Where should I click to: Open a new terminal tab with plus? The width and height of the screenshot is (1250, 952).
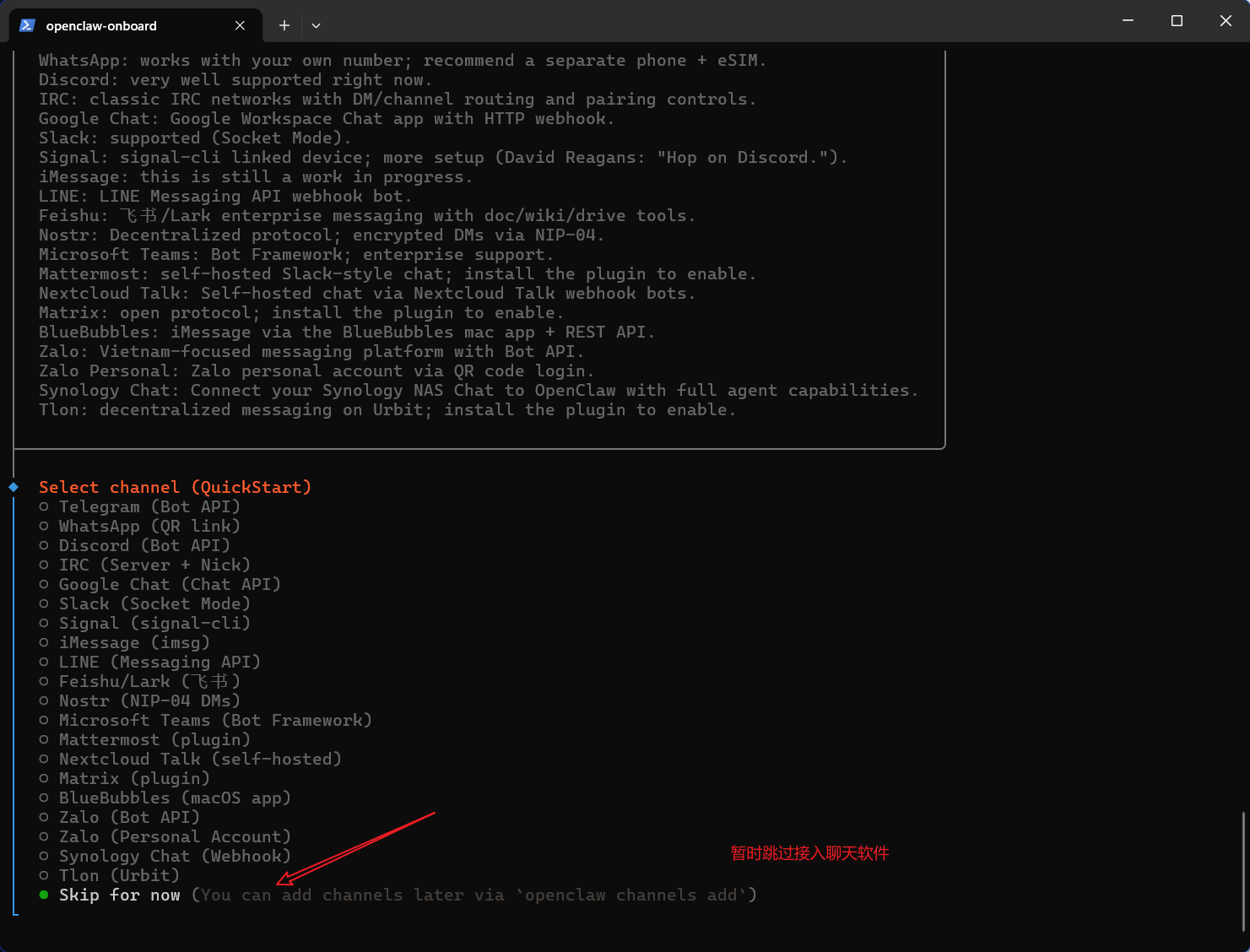pyautogui.click(x=284, y=25)
